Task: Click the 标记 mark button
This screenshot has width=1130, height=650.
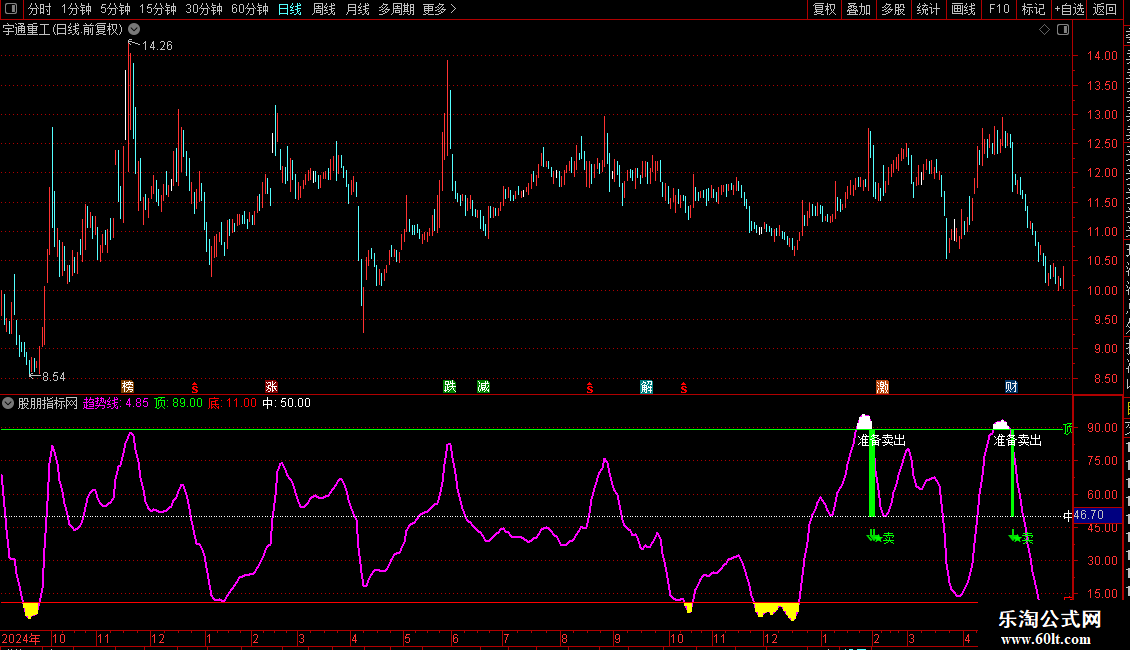Action: pos(1033,9)
